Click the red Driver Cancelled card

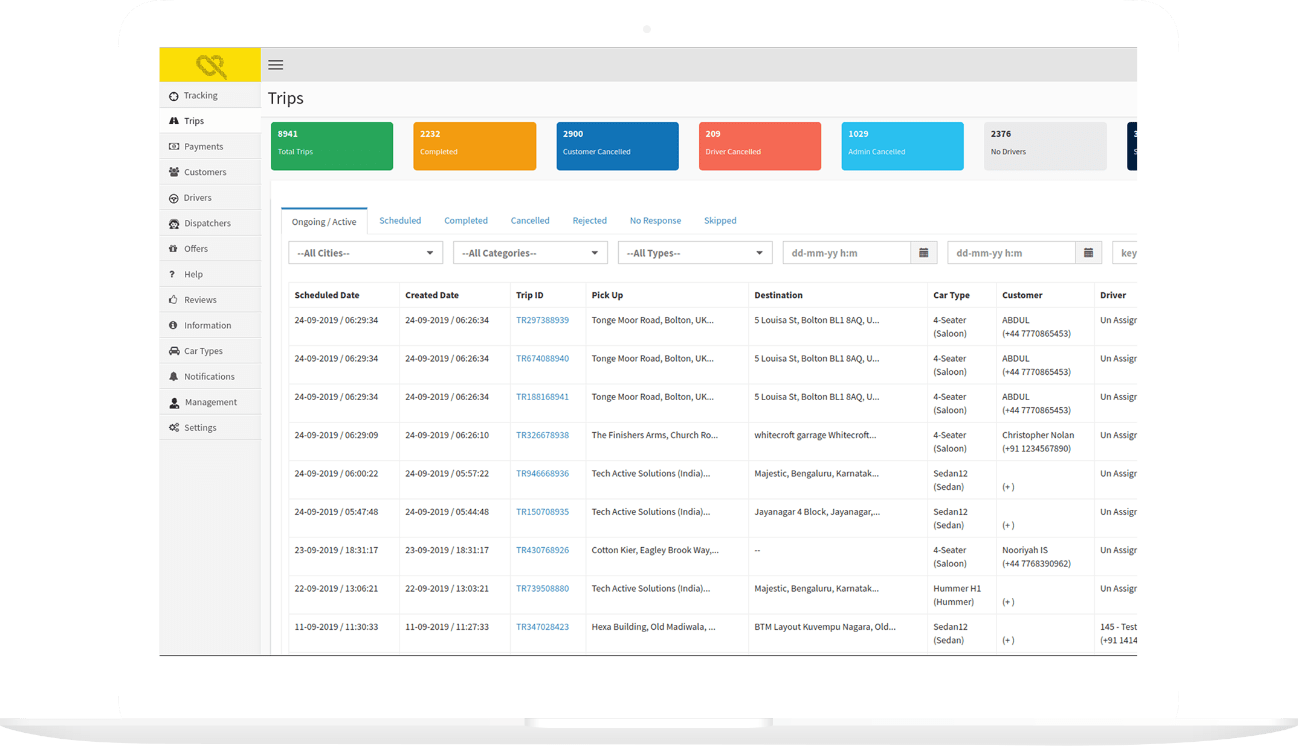[760, 146]
